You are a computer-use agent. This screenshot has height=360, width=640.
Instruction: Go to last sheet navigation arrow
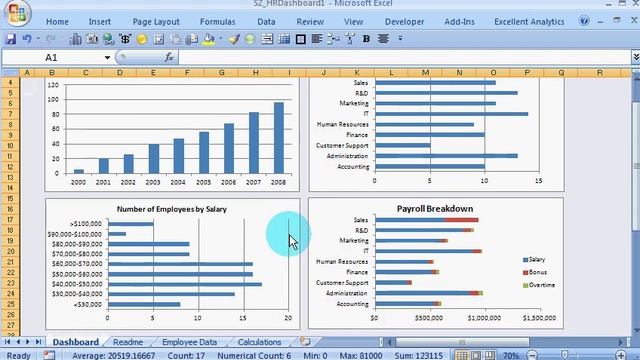click(x=38, y=342)
